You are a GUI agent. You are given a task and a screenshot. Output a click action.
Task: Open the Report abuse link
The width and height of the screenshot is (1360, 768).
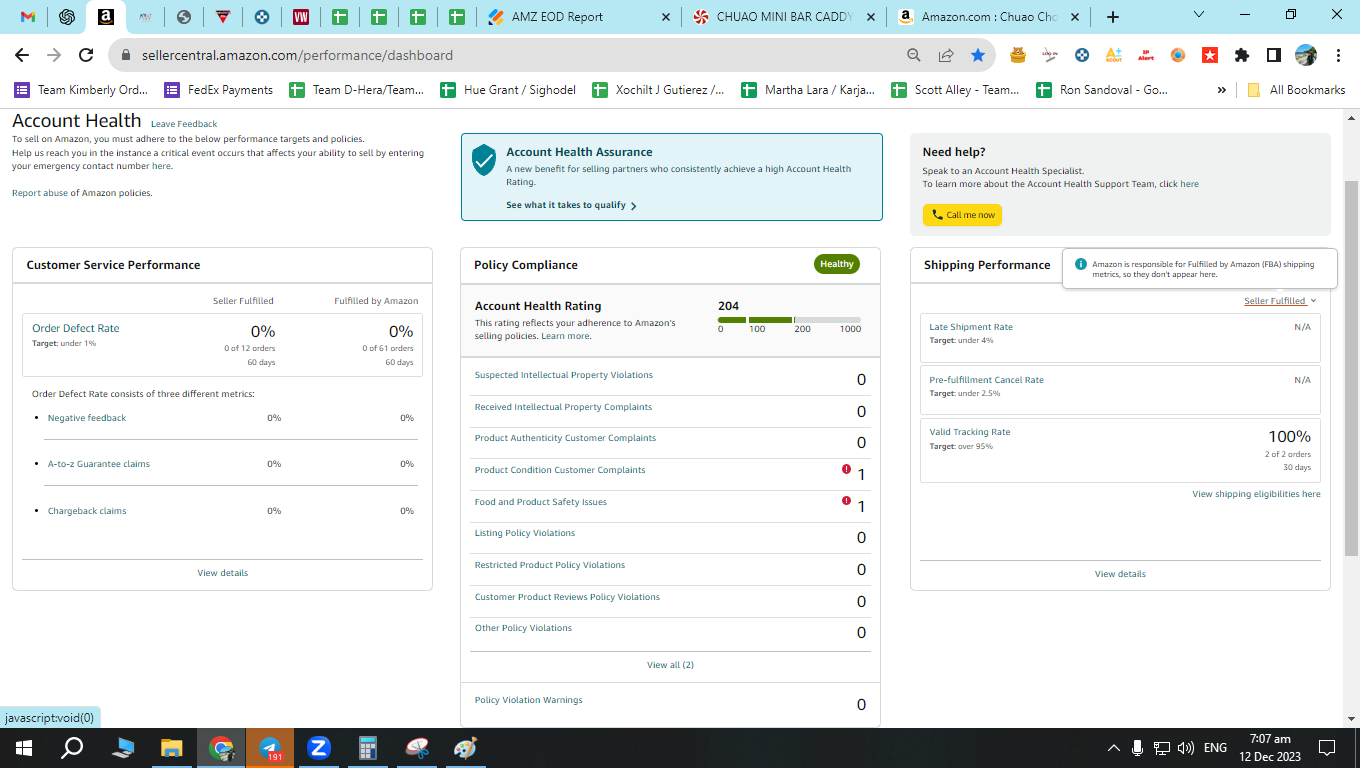[x=40, y=193]
